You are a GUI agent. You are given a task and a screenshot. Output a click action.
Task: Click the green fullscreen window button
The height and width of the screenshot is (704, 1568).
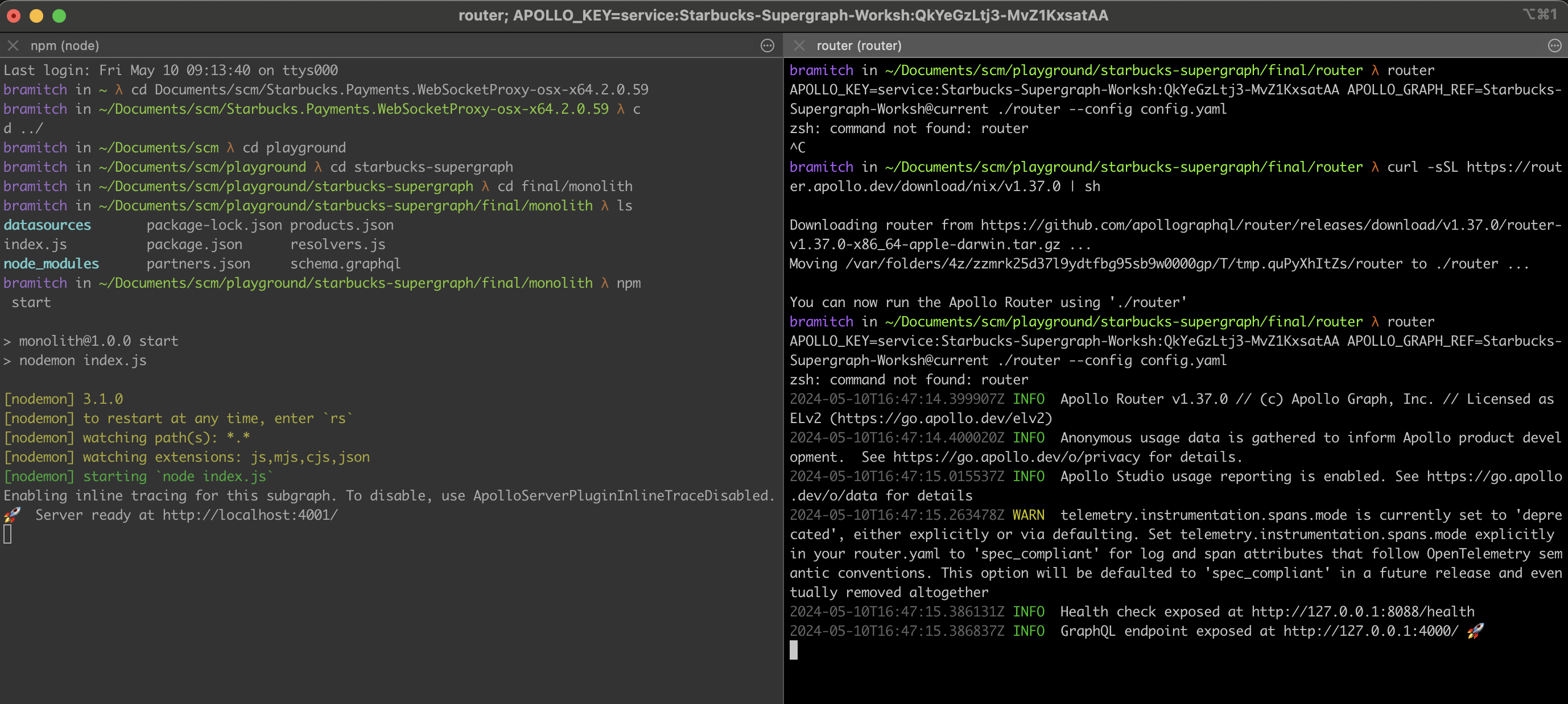59,16
